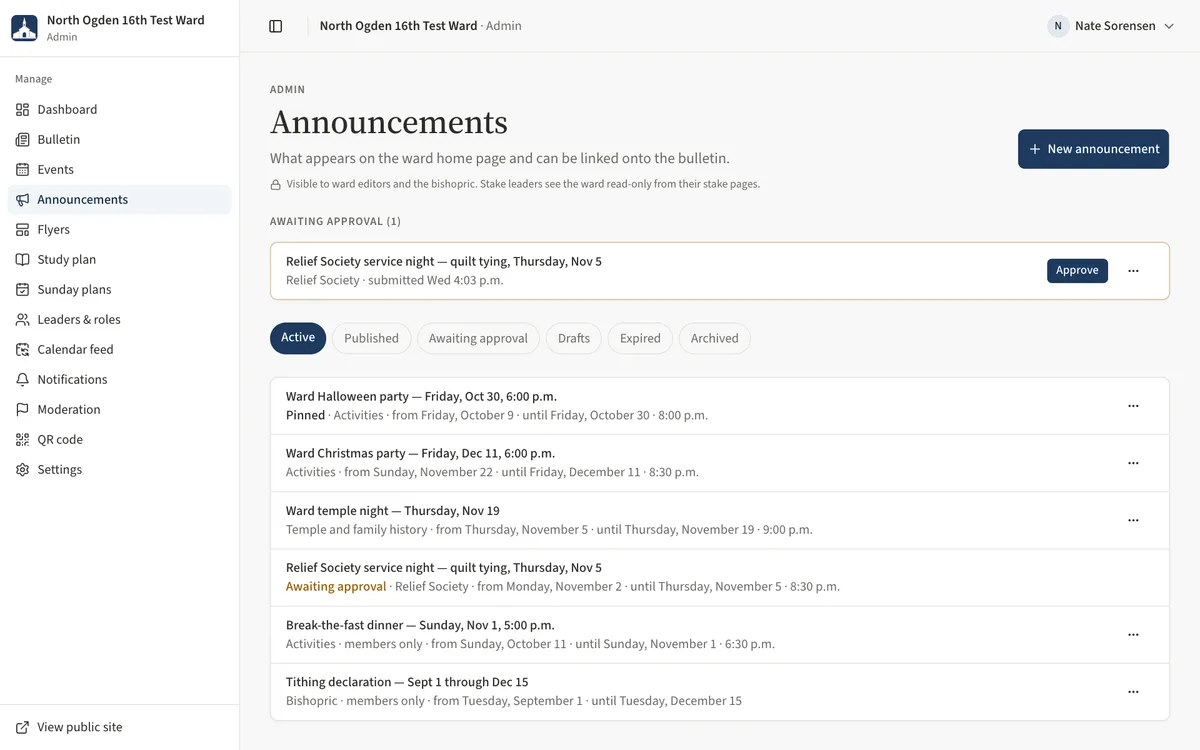Image resolution: width=1200 pixels, height=750 pixels.
Task: Select the Awaiting approval filter tab
Action: pyautogui.click(x=478, y=338)
